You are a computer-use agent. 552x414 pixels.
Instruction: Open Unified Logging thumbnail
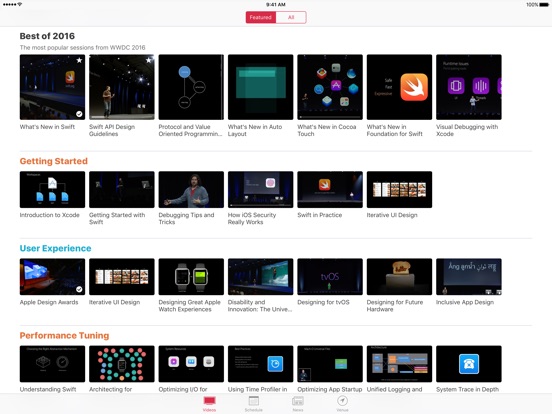(399, 364)
